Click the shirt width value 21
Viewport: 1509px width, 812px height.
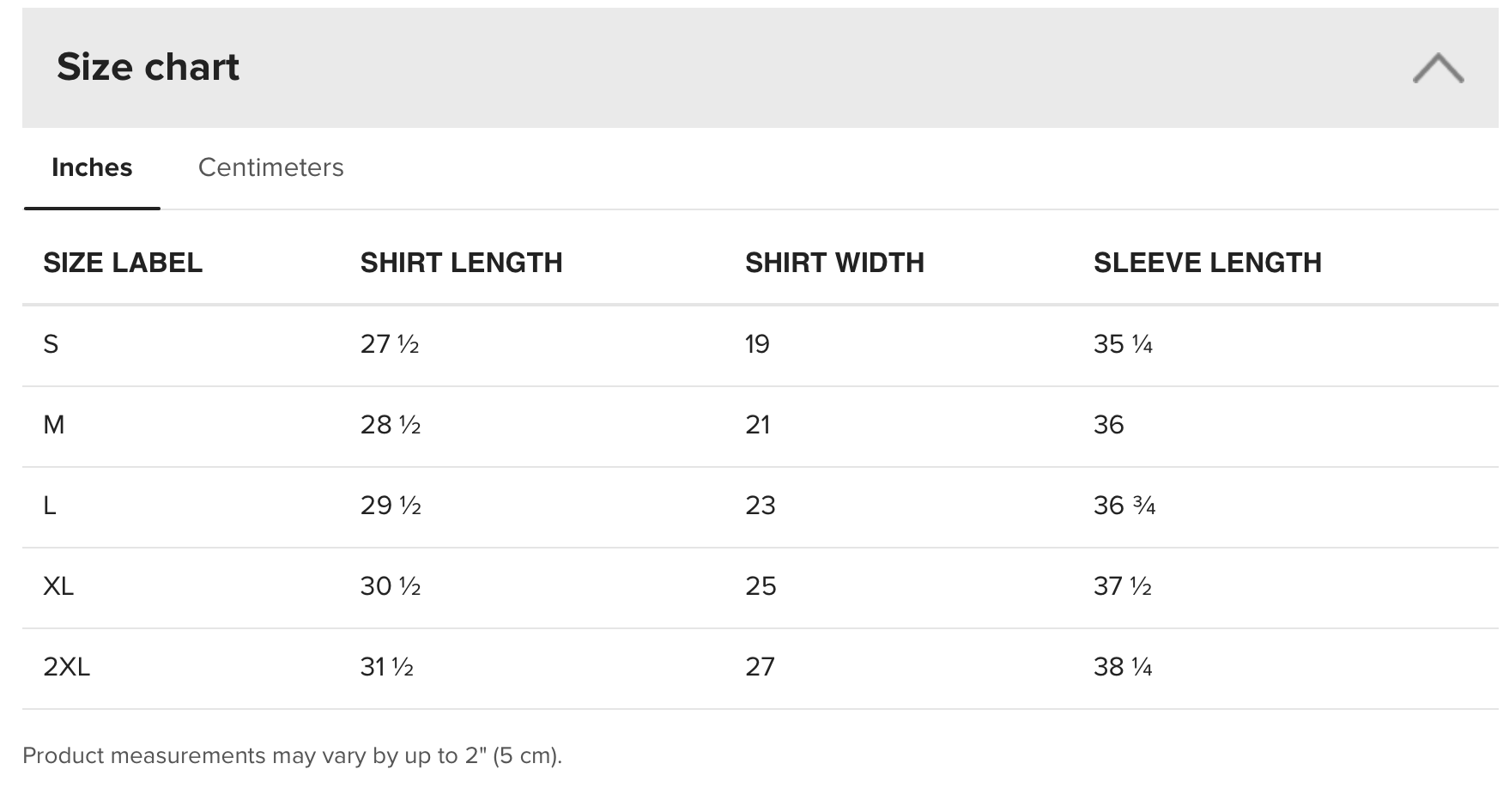(x=757, y=425)
